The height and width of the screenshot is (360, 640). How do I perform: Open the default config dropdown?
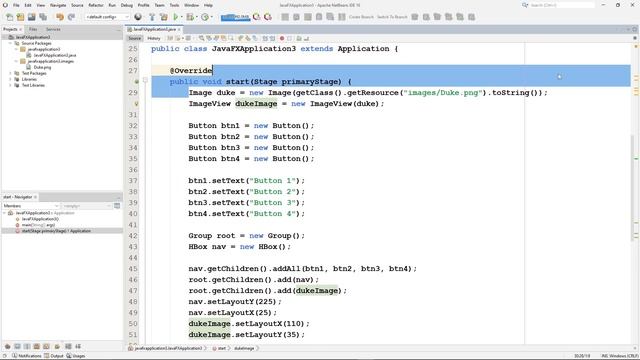[x=107, y=17]
